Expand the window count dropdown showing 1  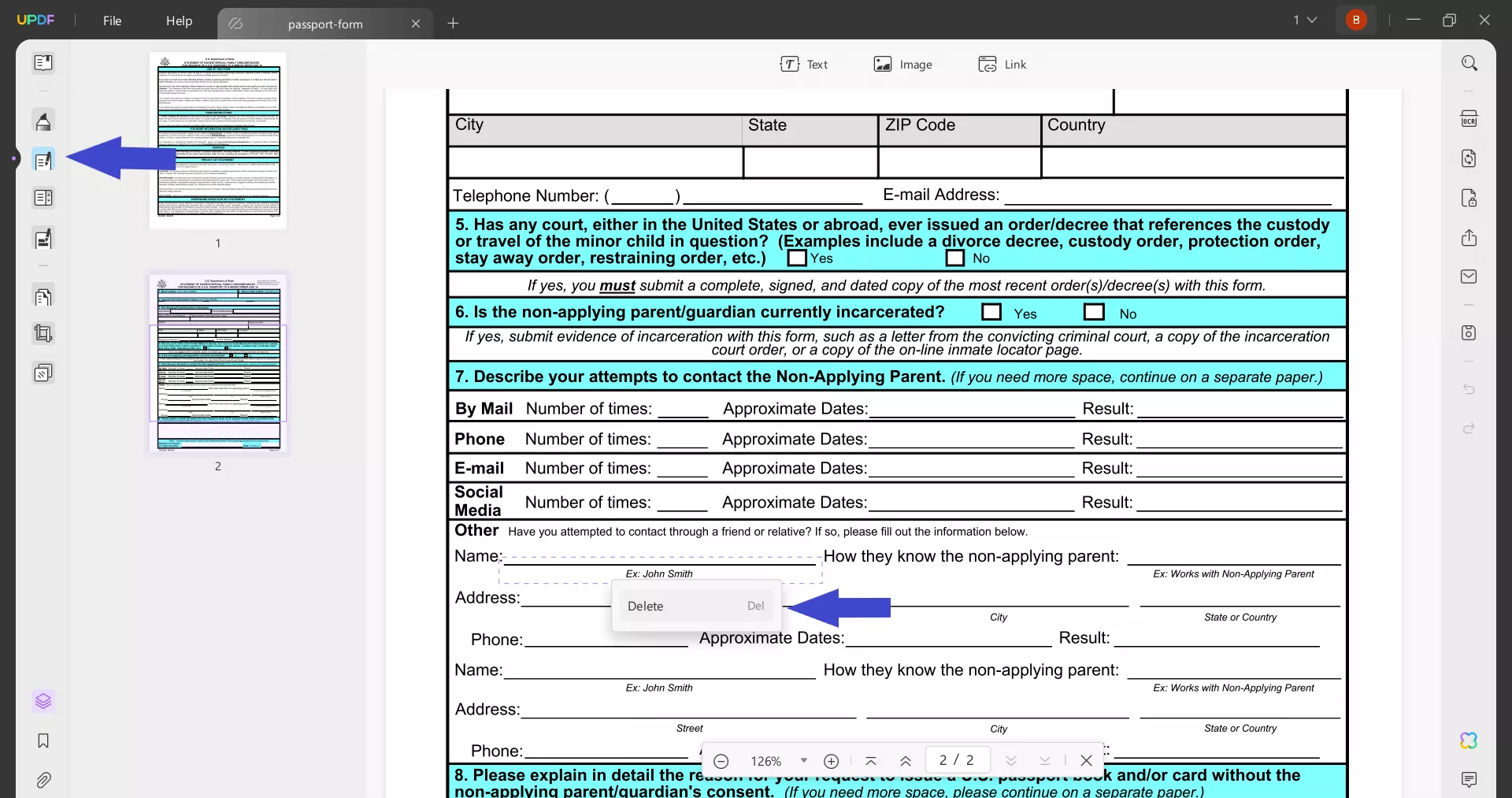point(1305,20)
